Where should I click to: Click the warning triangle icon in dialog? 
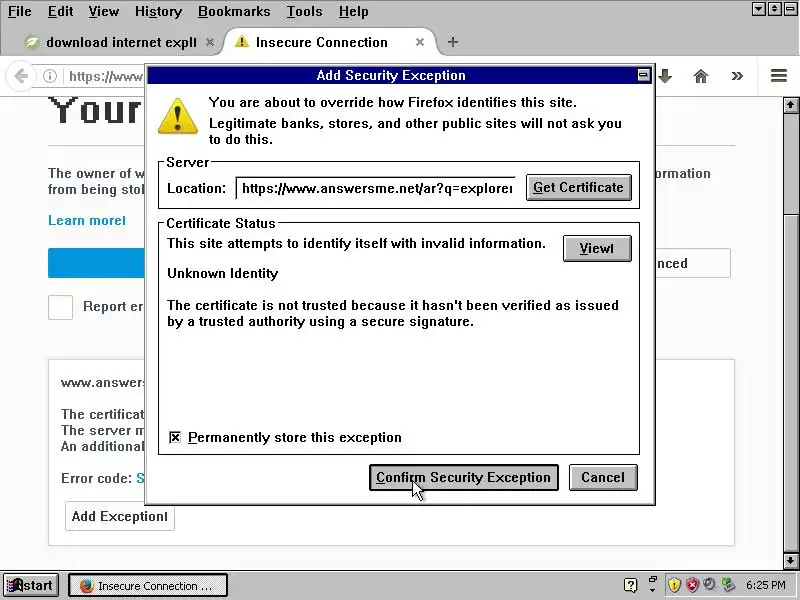(x=178, y=116)
